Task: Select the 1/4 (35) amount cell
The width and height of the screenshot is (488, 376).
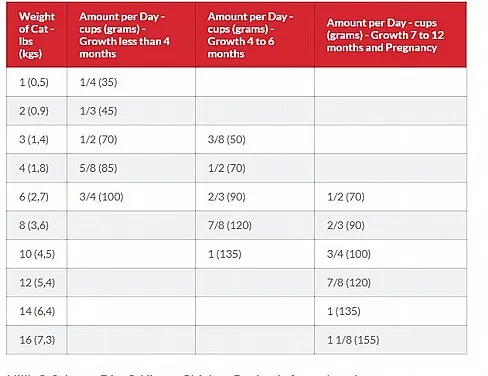Action: tap(131, 82)
